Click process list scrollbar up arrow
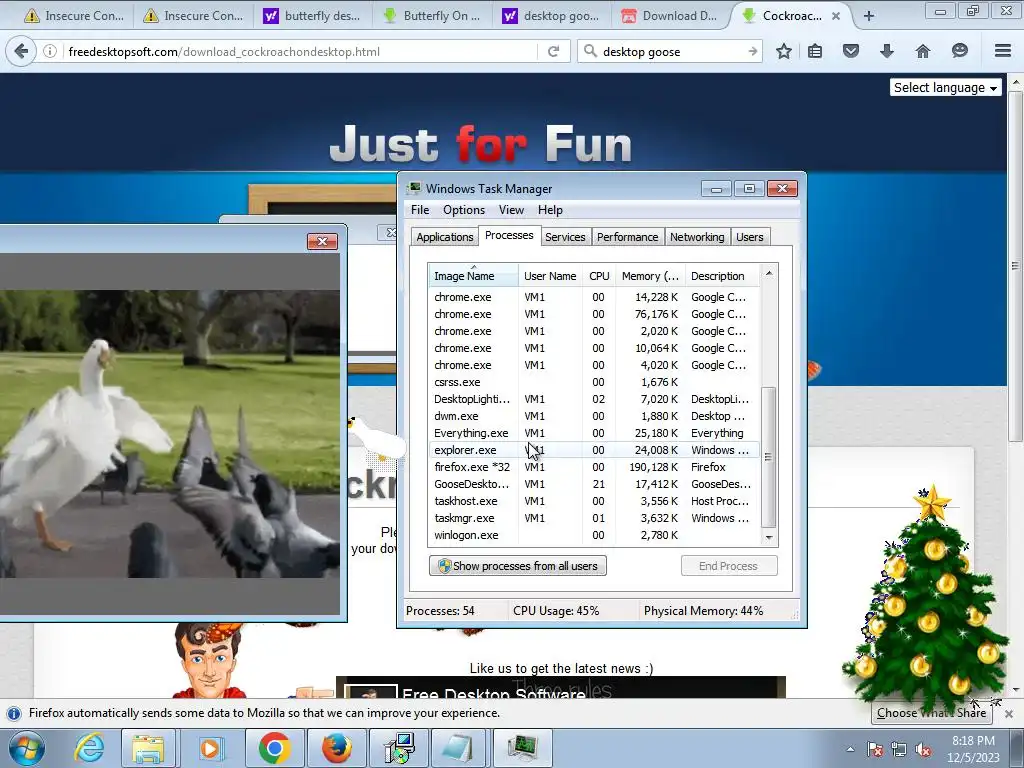 coord(769,273)
